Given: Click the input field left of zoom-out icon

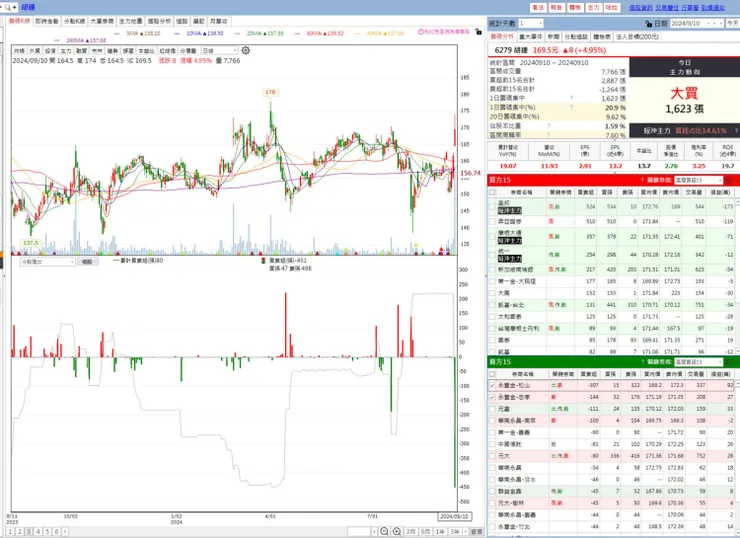Looking at the screenshot, I should [x=360, y=531].
